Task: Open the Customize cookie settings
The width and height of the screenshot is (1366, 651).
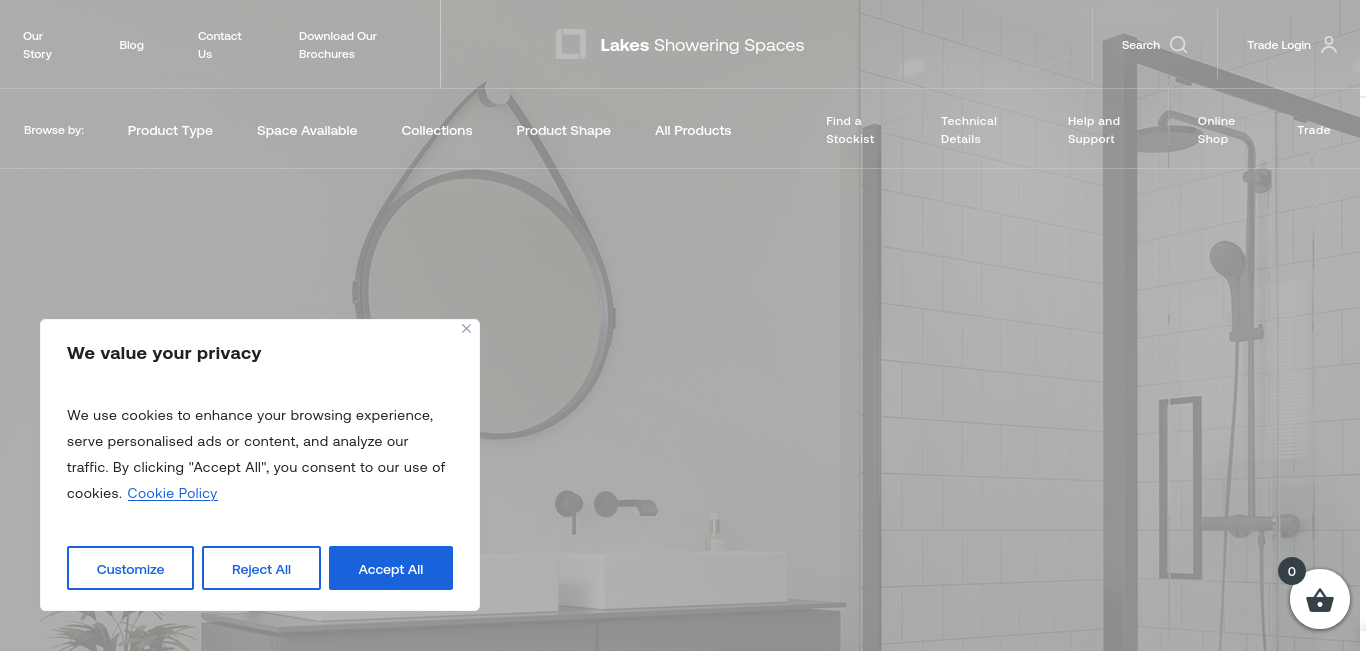Action: [130, 568]
